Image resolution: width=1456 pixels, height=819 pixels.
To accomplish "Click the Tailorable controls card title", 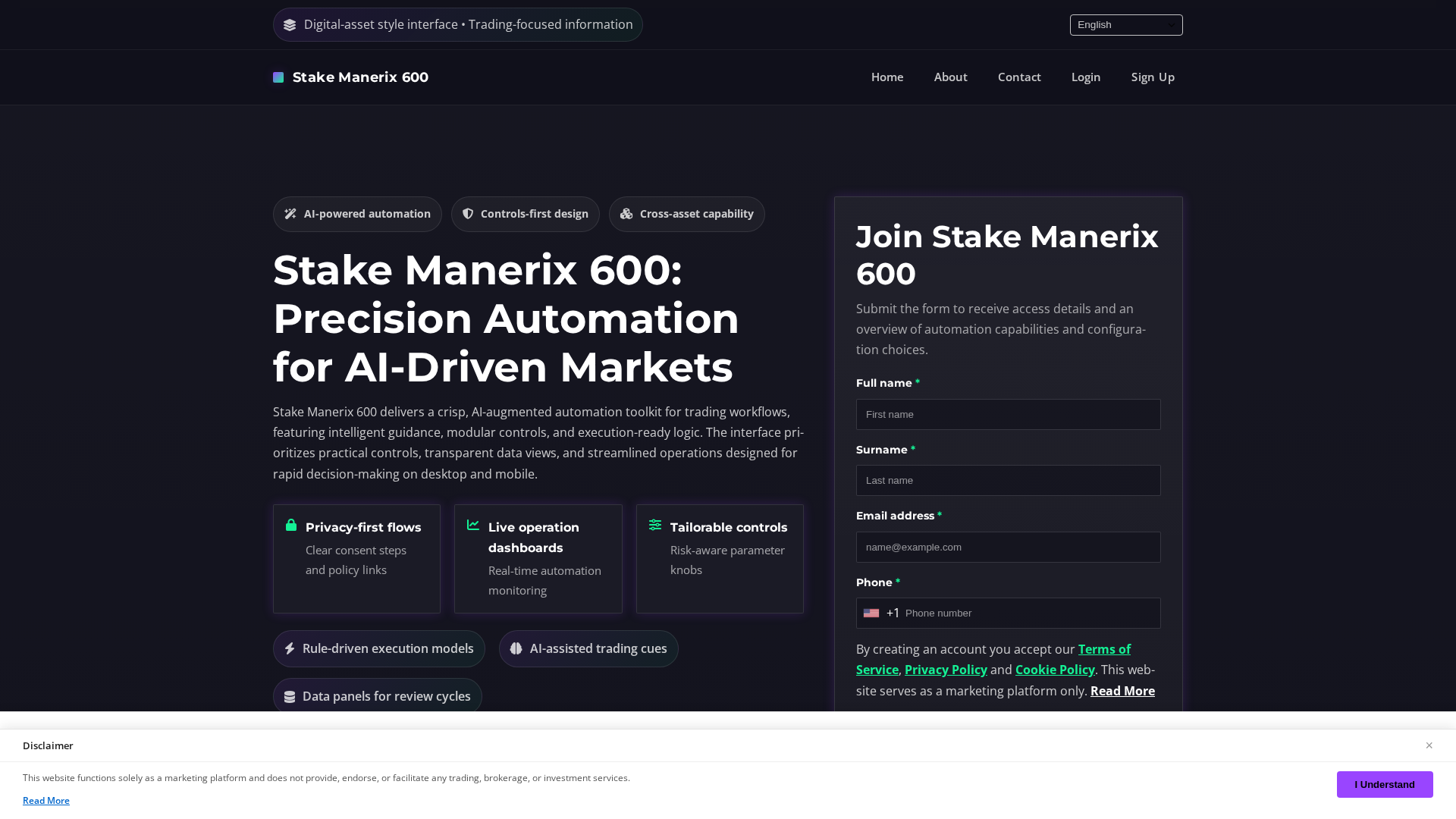I will coord(729,527).
